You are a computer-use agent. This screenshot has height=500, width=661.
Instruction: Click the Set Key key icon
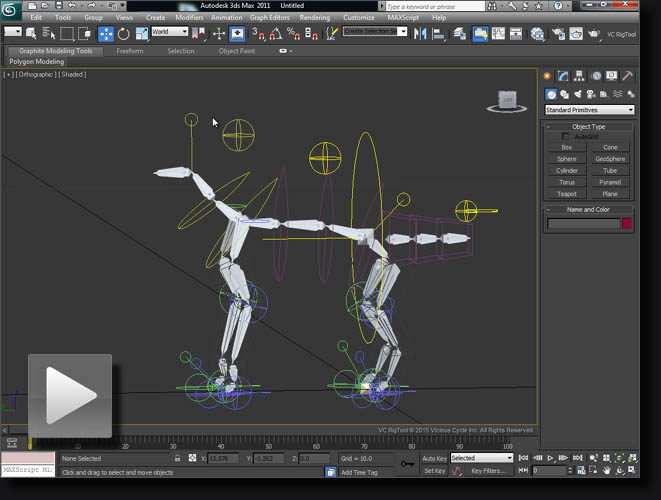pos(407,463)
